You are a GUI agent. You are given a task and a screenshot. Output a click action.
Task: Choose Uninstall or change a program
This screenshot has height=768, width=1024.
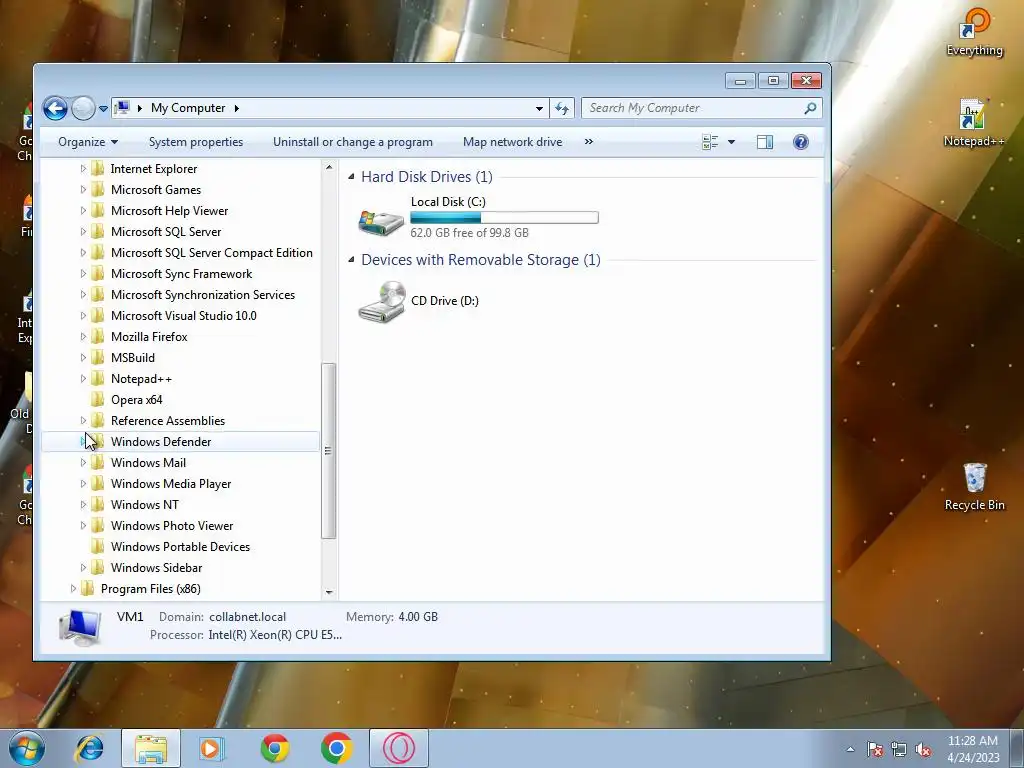click(353, 142)
